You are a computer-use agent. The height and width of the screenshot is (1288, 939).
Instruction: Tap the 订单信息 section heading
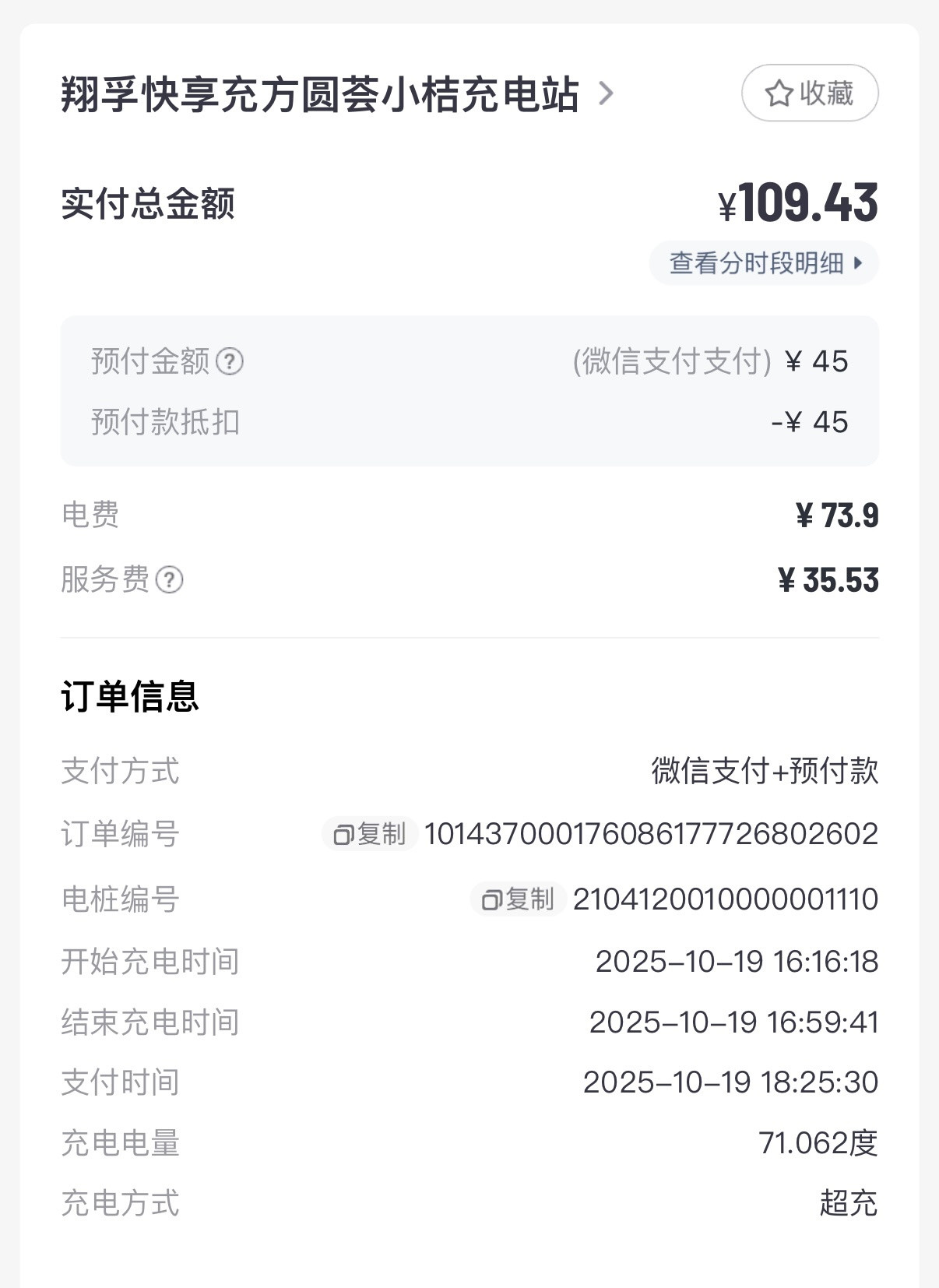point(130,696)
